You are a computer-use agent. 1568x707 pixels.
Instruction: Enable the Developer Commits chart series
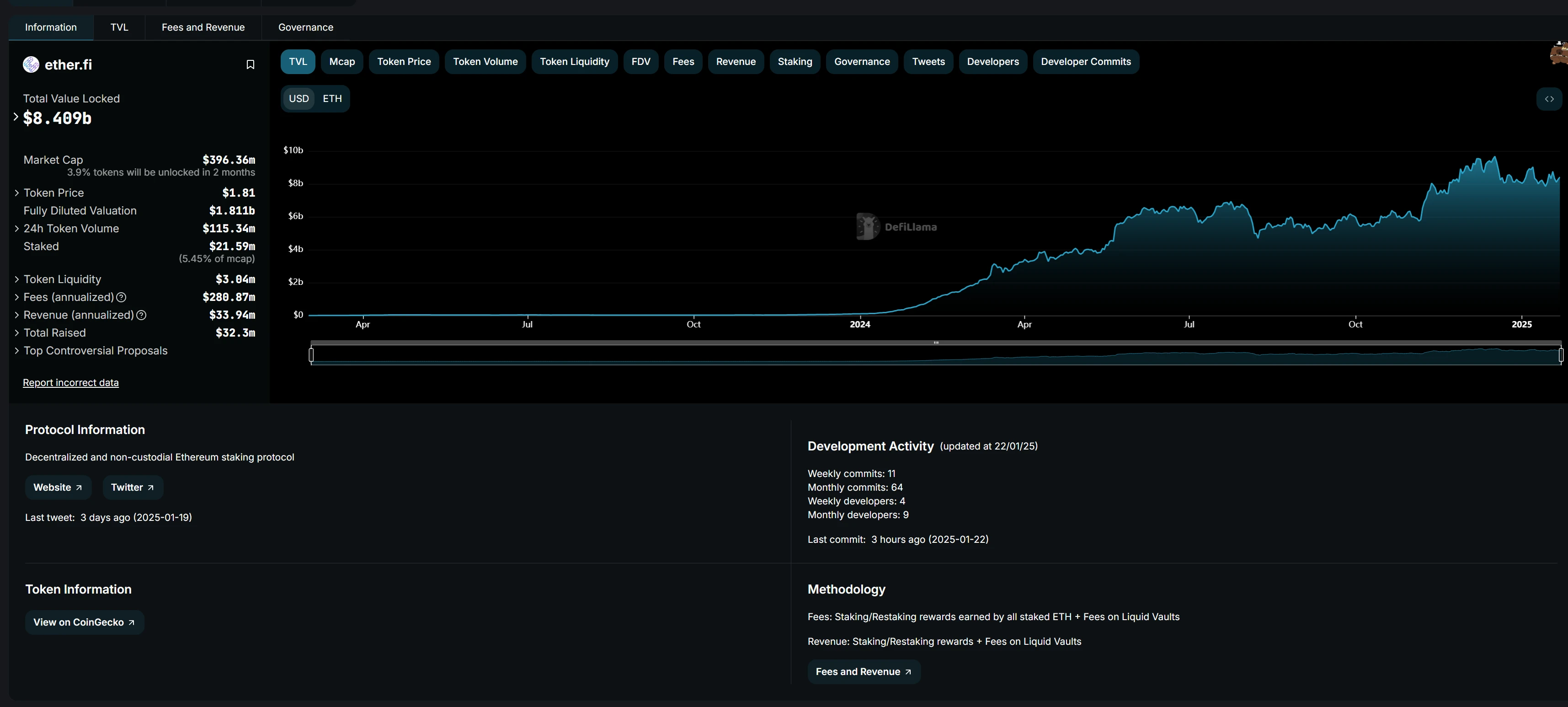pyautogui.click(x=1085, y=61)
